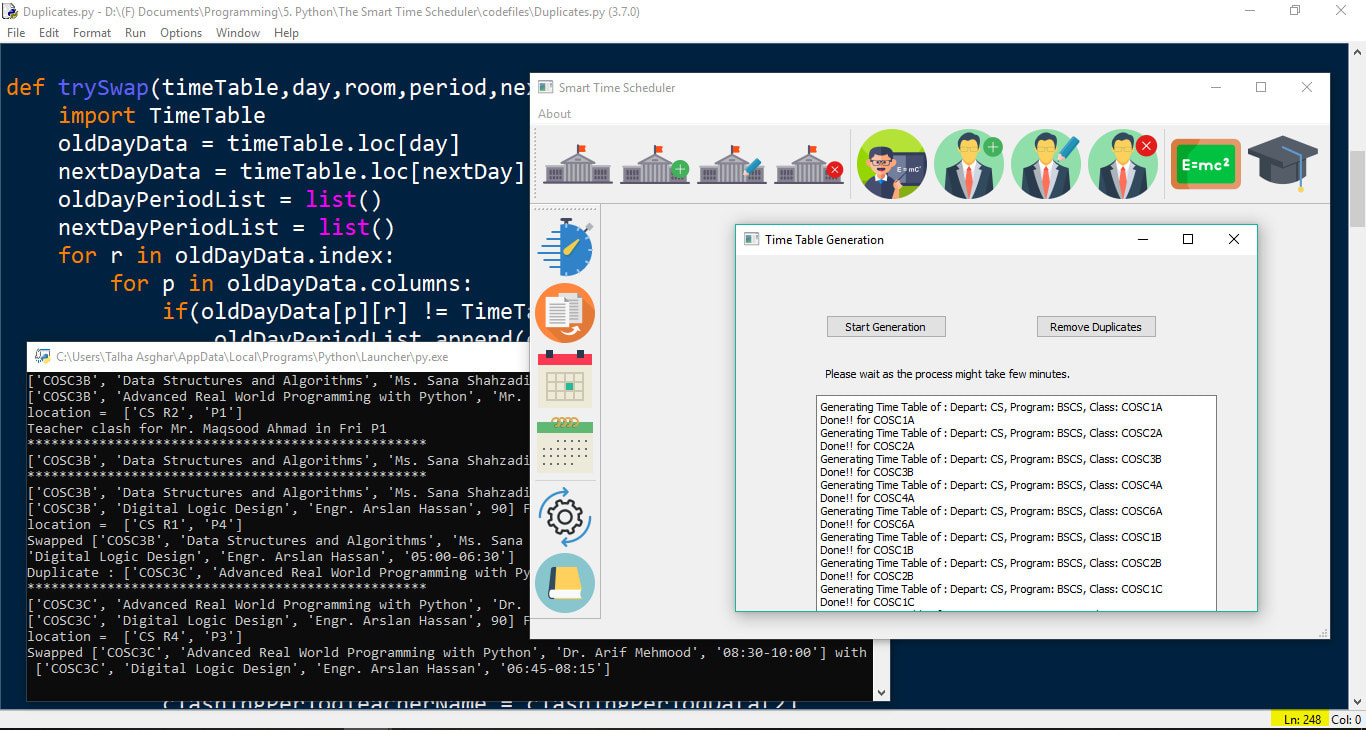Click the delete institution icon with red X
The height and width of the screenshot is (730, 1366).
(x=809, y=165)
